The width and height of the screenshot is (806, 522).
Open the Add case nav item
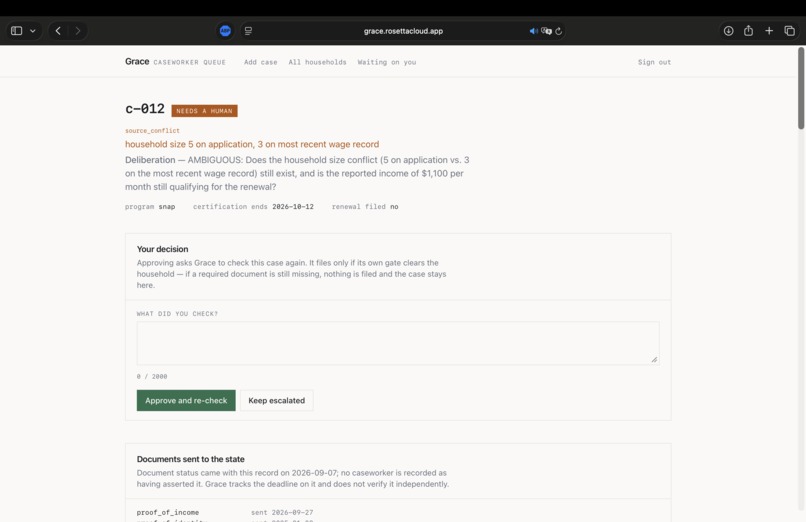[261, 62]
